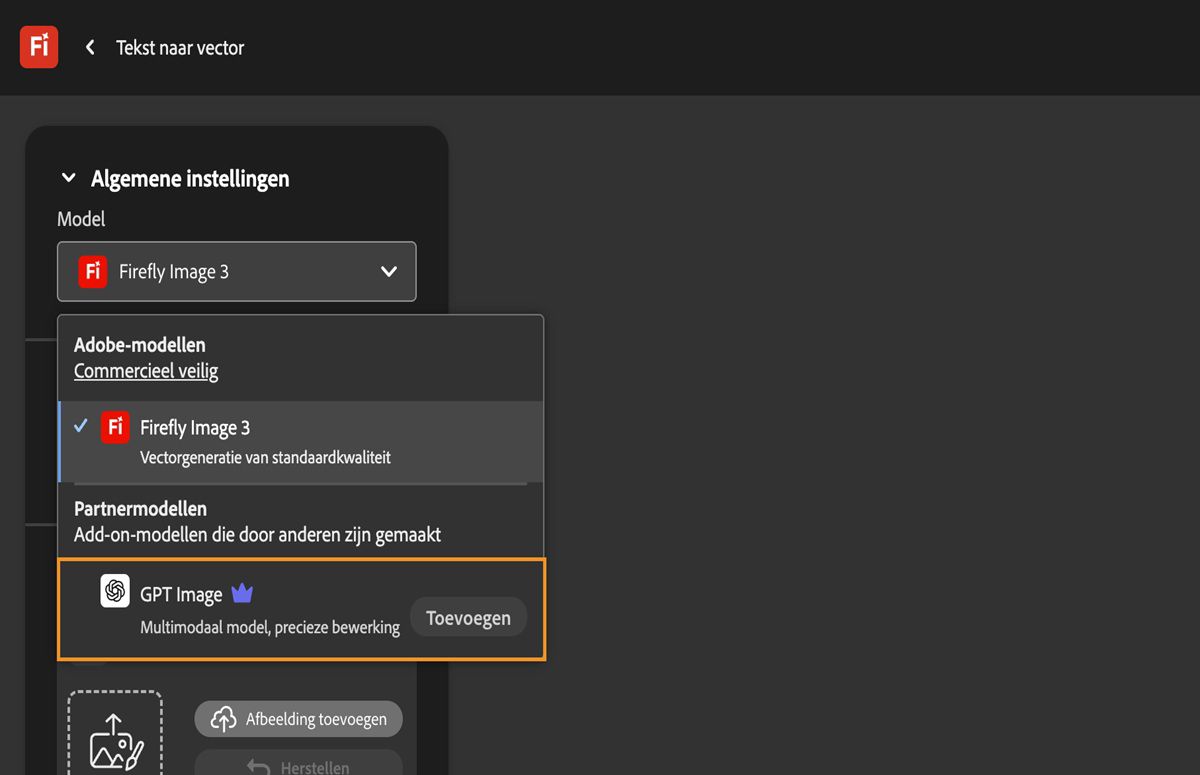Click the Adobe-modellen heading text

tap(140, 345)
